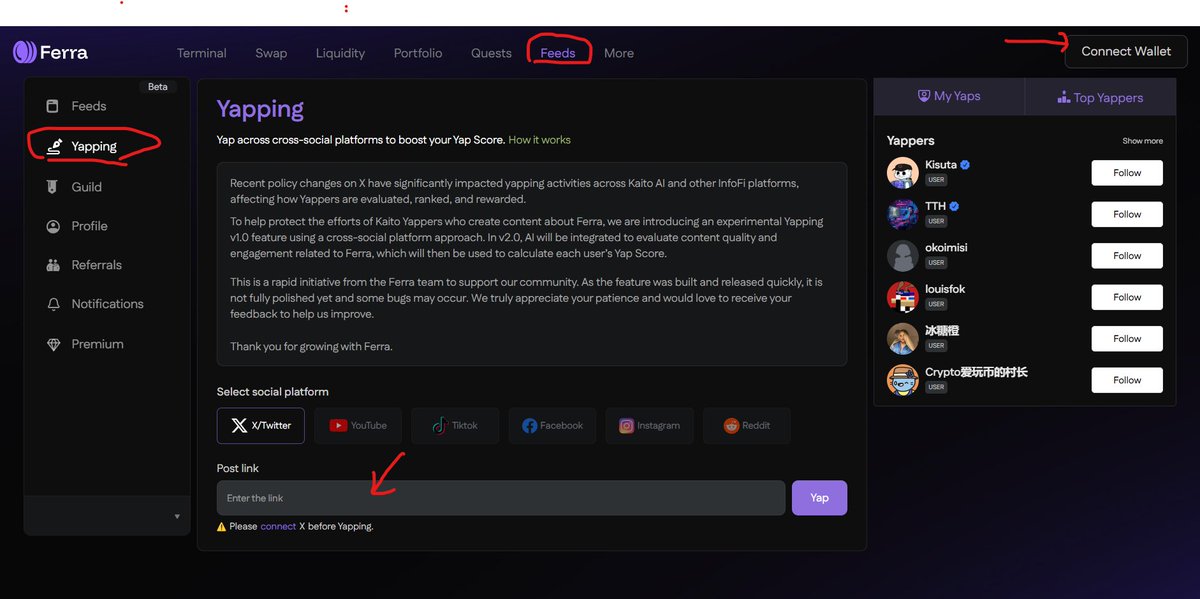The height and width of the screenshot is (599, 1200).
Task: Select the Yapping sidebar item
Action: (81, 146)
